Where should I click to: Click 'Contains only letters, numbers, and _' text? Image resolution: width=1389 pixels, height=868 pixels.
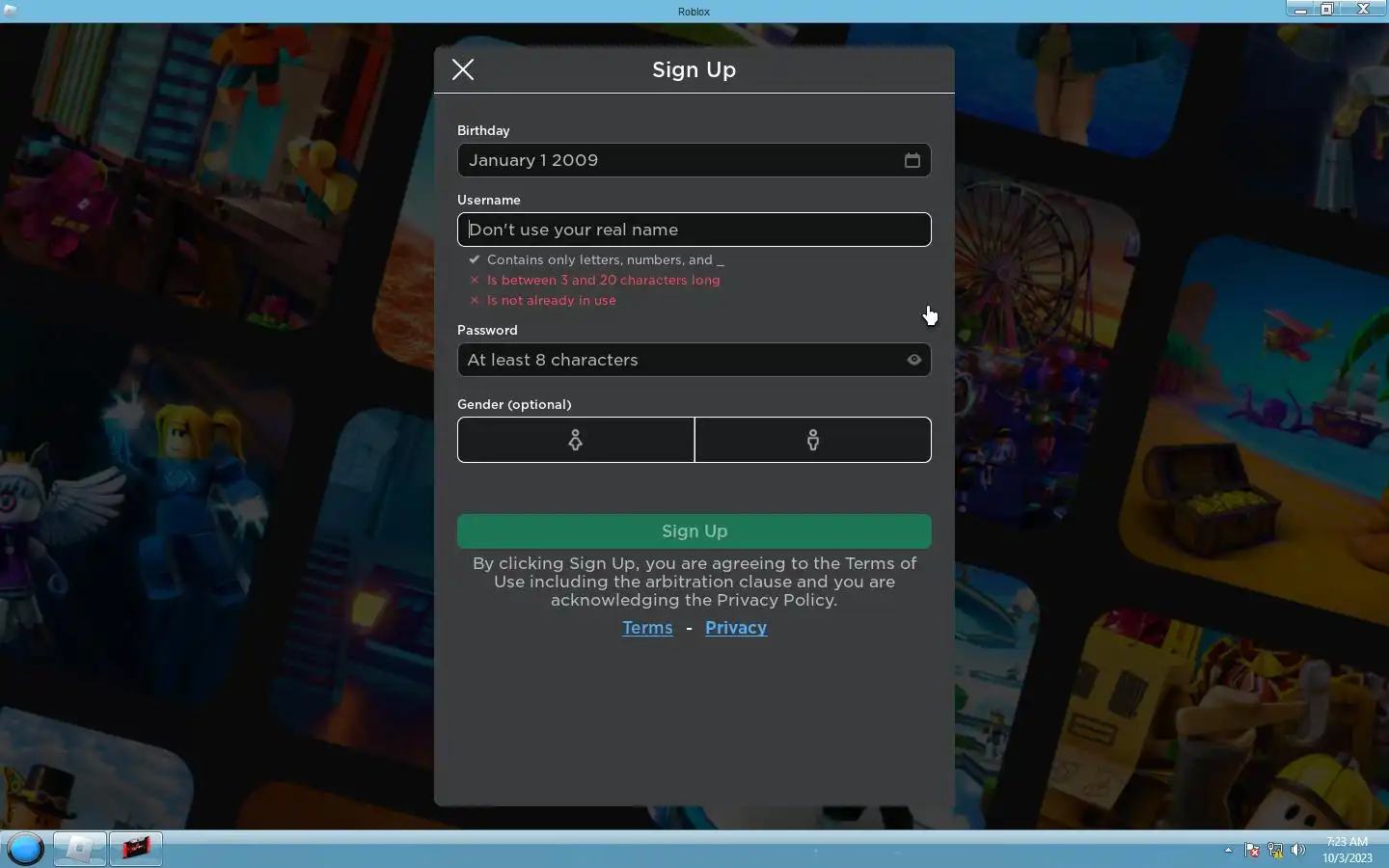click(x=605, y=259)
